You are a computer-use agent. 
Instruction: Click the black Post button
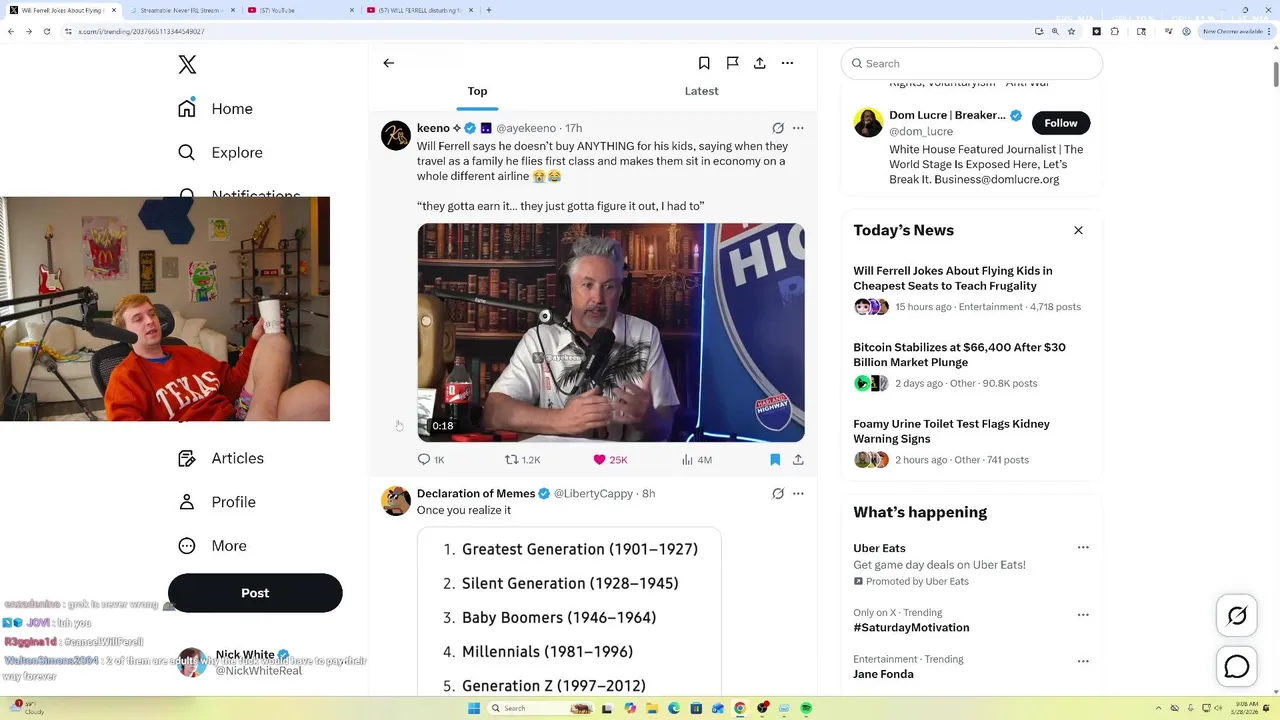coord(255,593)
